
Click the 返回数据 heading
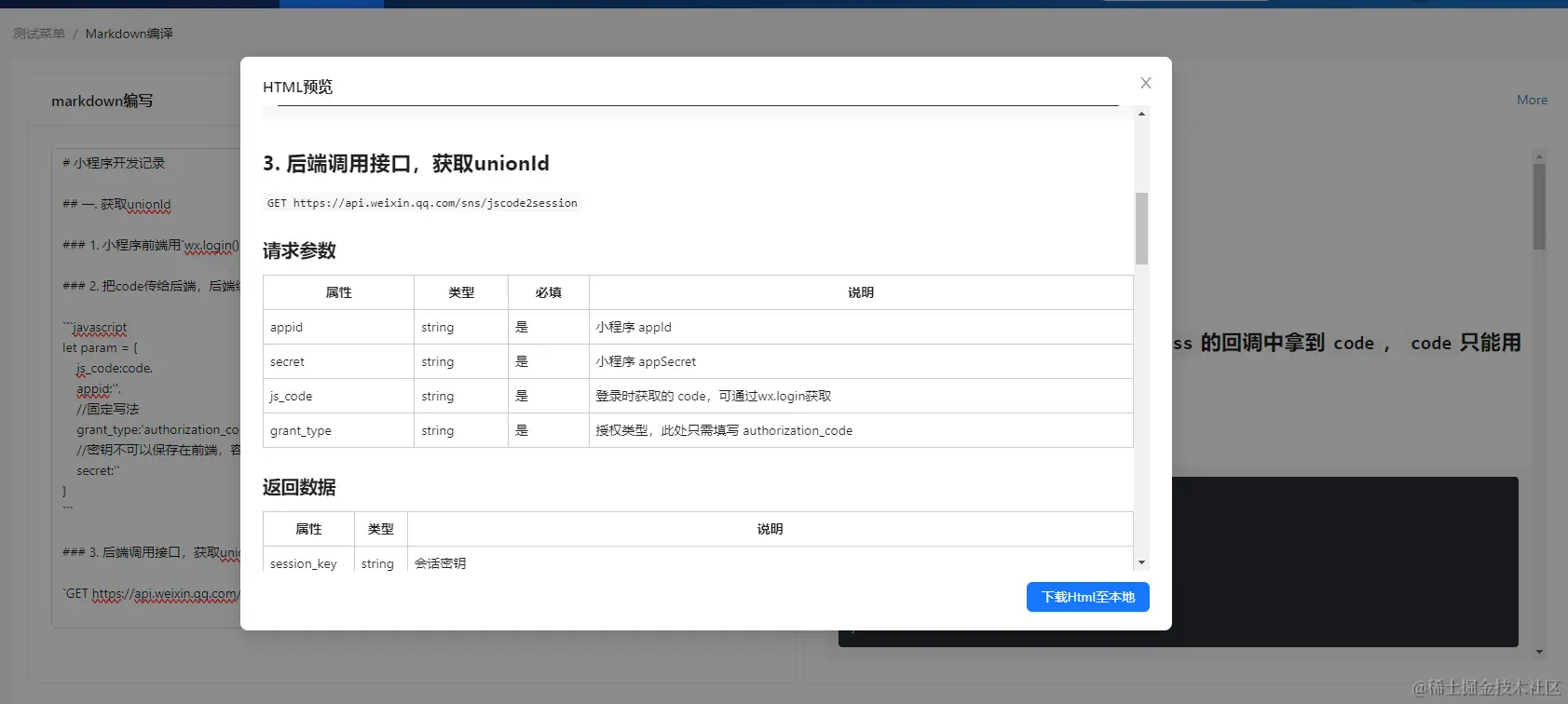(x=299, y=487)
